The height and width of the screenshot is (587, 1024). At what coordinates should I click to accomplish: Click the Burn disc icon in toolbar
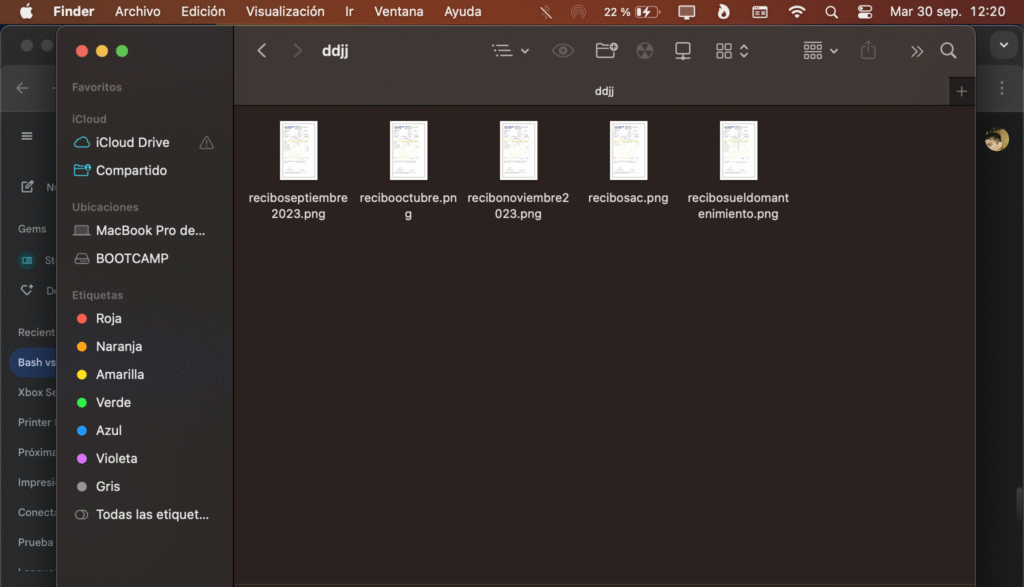point(645,51)
